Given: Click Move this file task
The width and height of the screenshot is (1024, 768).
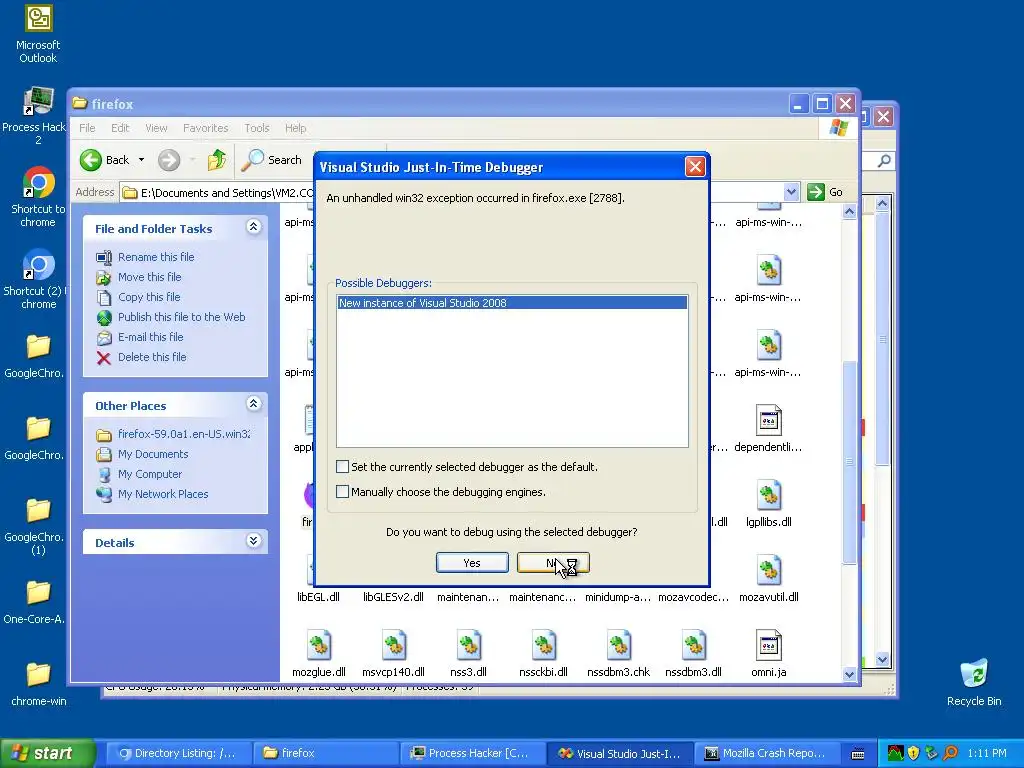Looking at the screenshot, I should pyautogui.click(x=150, y=277).
